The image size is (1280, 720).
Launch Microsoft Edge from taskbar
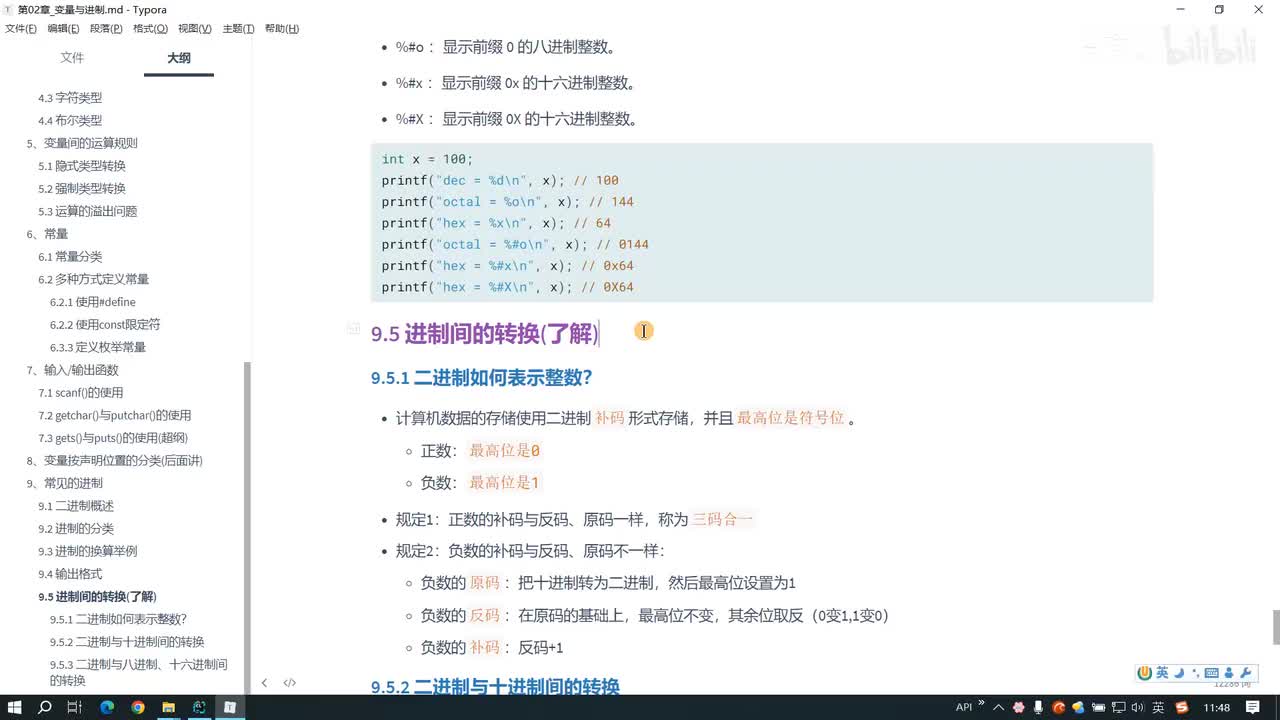coord(107,707)
